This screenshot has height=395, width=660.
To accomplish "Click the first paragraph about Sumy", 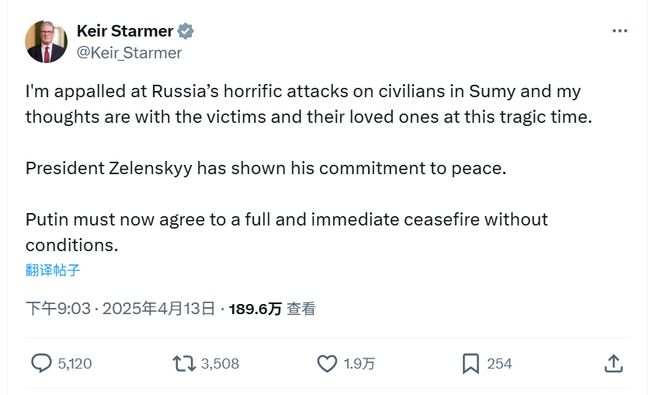I will 309,104.
